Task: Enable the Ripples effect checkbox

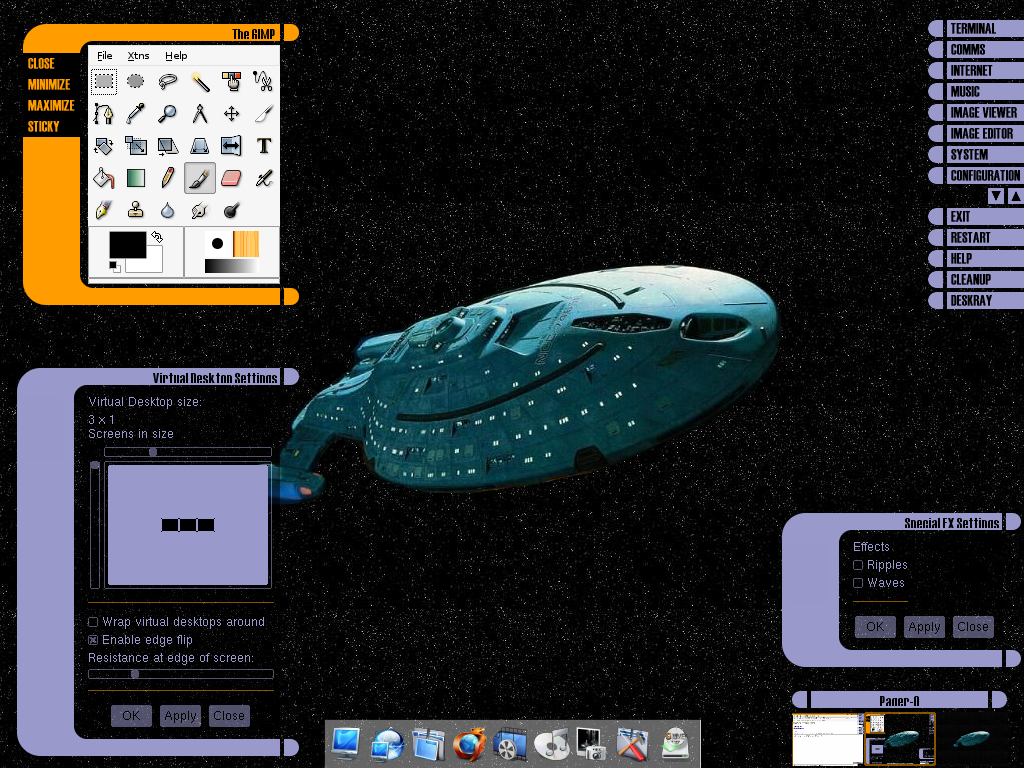Action: [858, 566]
